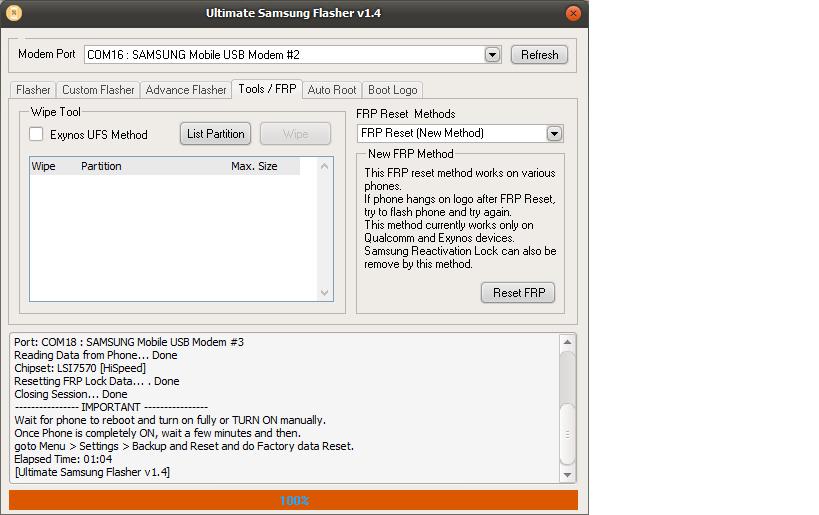Click log panel scroll up arrow
Screen dimensions: 819x515
(567, 342)
